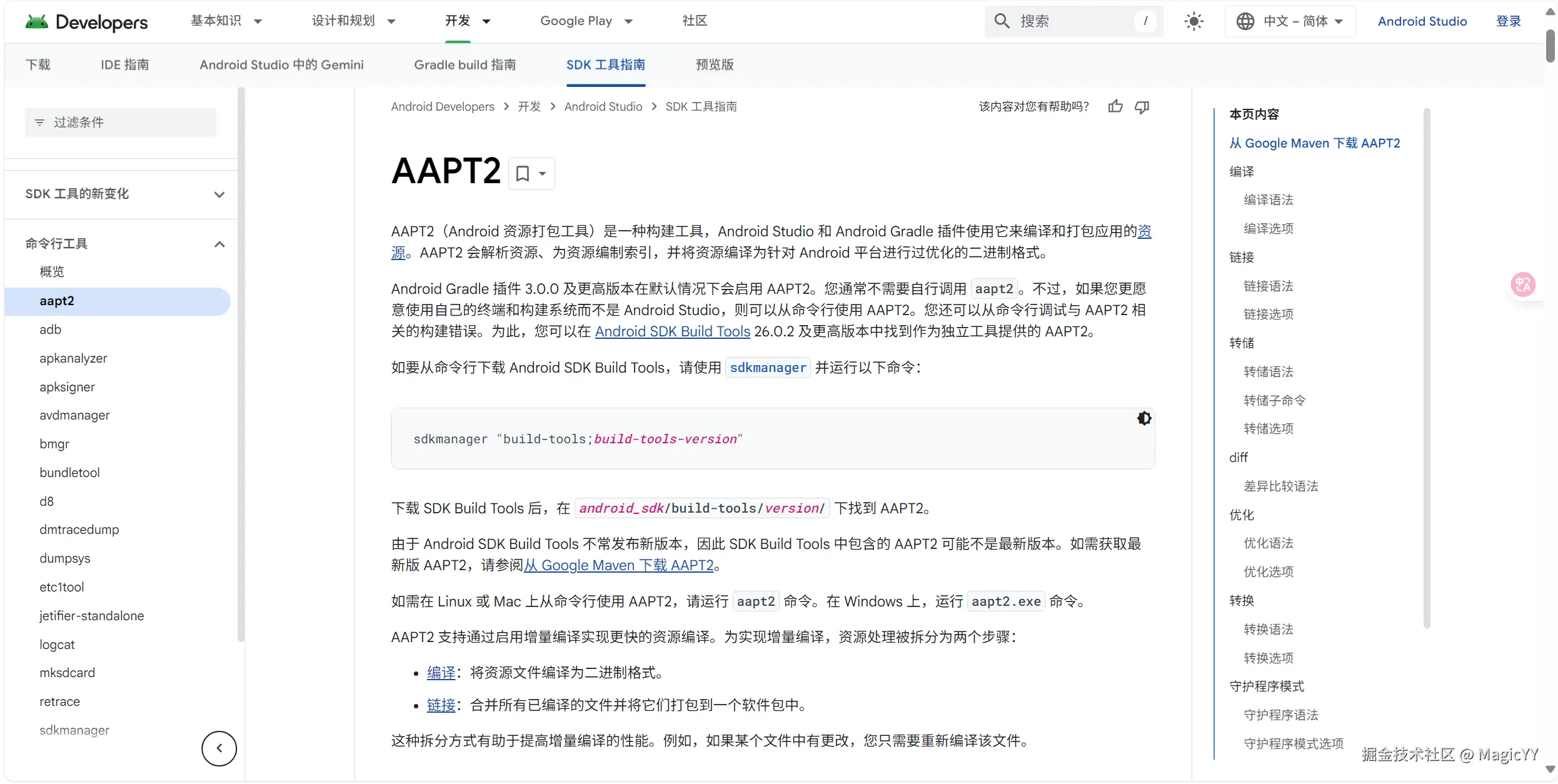Toggle the site light/dark theme icon

coord(1194,21)
